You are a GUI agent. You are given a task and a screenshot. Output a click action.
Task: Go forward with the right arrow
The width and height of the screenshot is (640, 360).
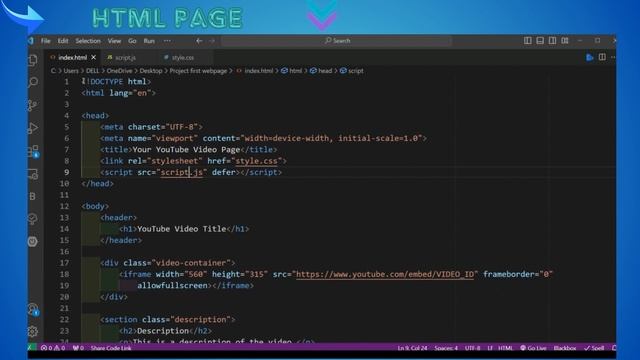pos(212,41)
